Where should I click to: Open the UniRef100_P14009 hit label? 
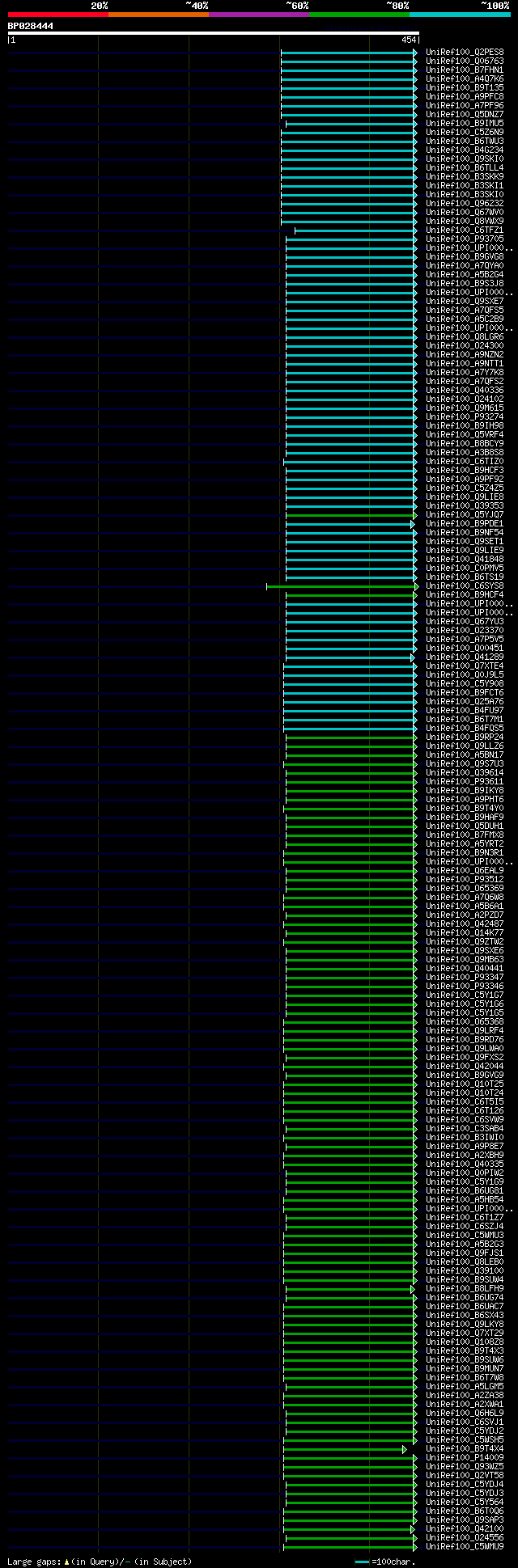tap(465, 1458)
